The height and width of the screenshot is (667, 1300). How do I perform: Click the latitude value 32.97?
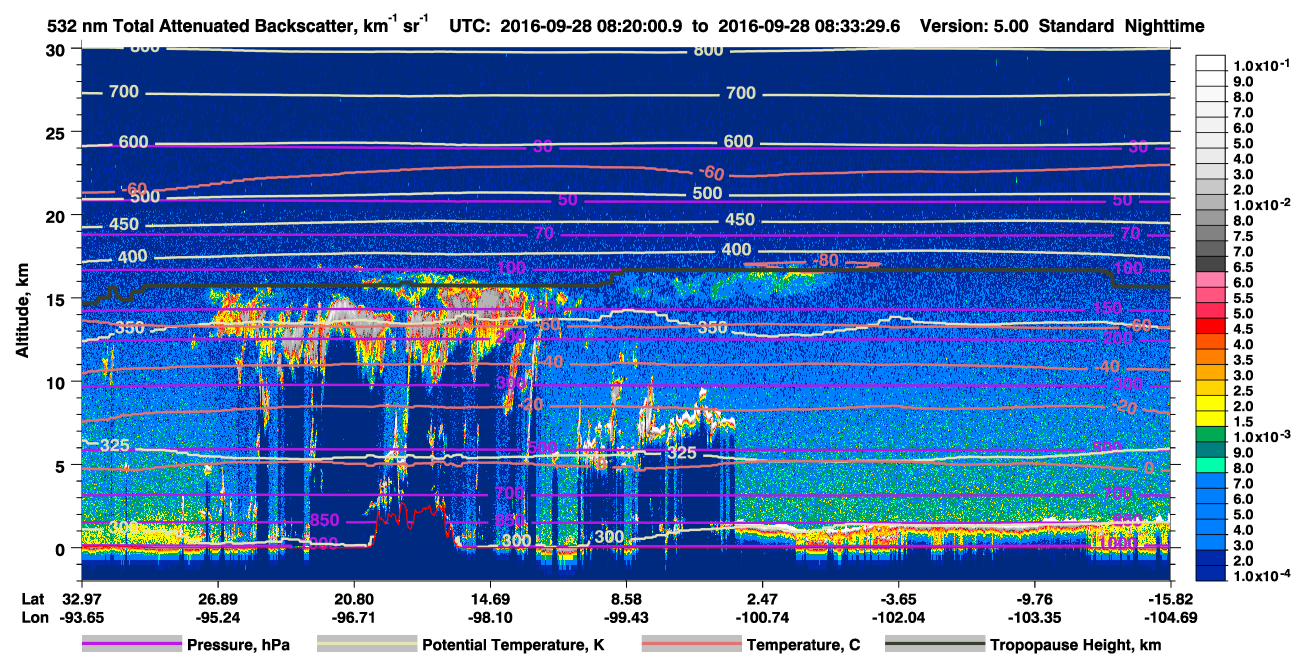[x=81, y=599]
